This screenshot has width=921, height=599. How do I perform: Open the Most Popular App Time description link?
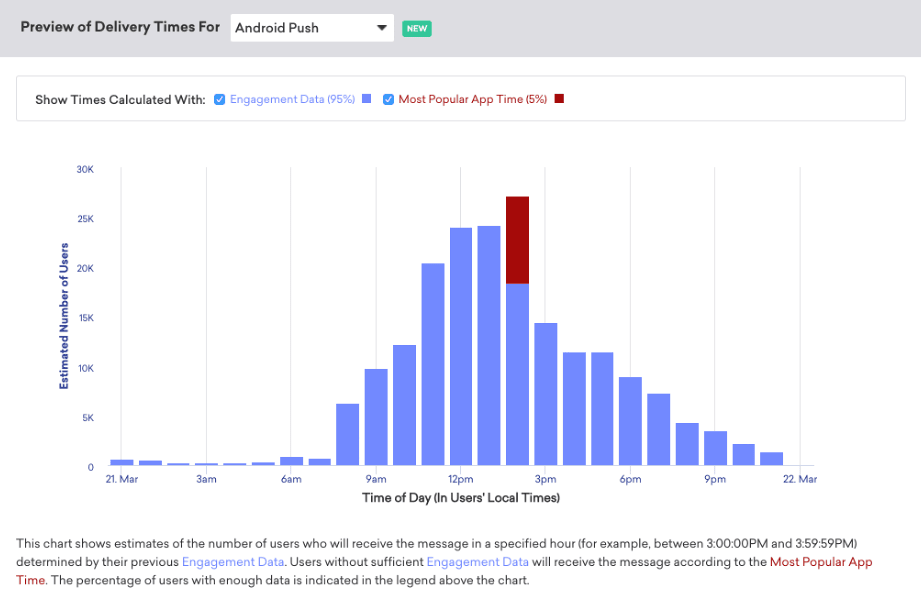[x=820, y=562]
